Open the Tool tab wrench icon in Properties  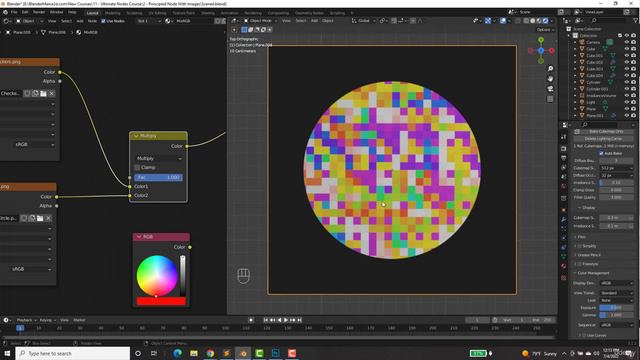pos(564,138)
